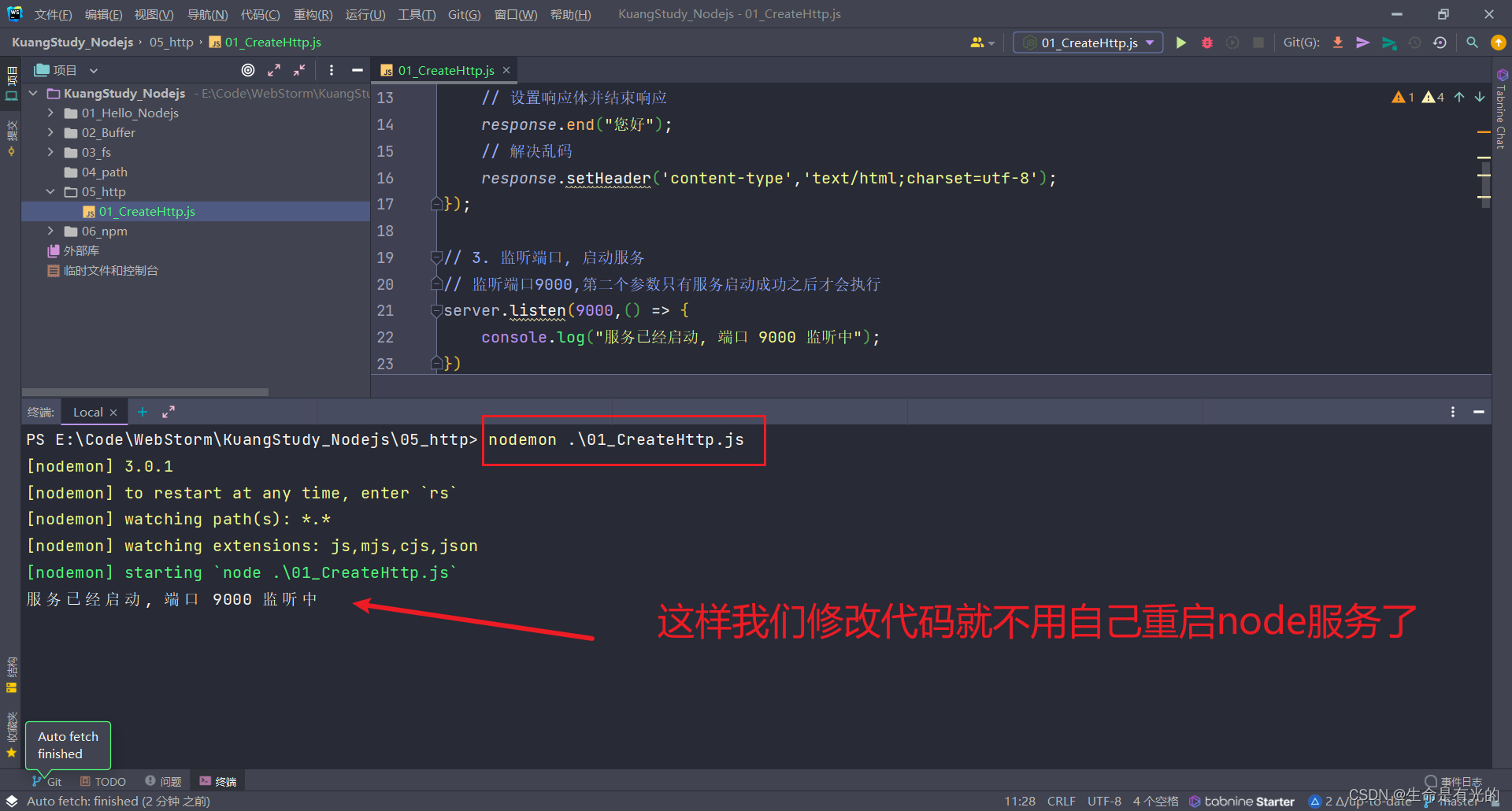Collapse the 05_http folder

point(50,191)
